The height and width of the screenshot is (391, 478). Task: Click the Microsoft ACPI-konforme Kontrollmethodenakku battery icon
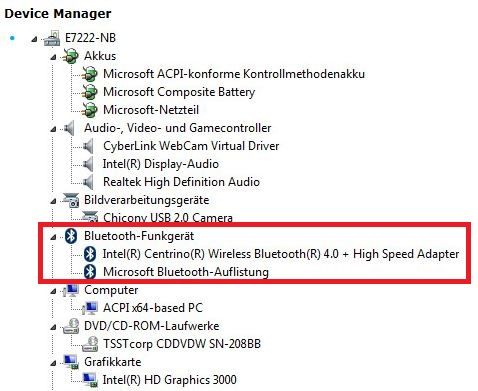[x=90, y=74]
